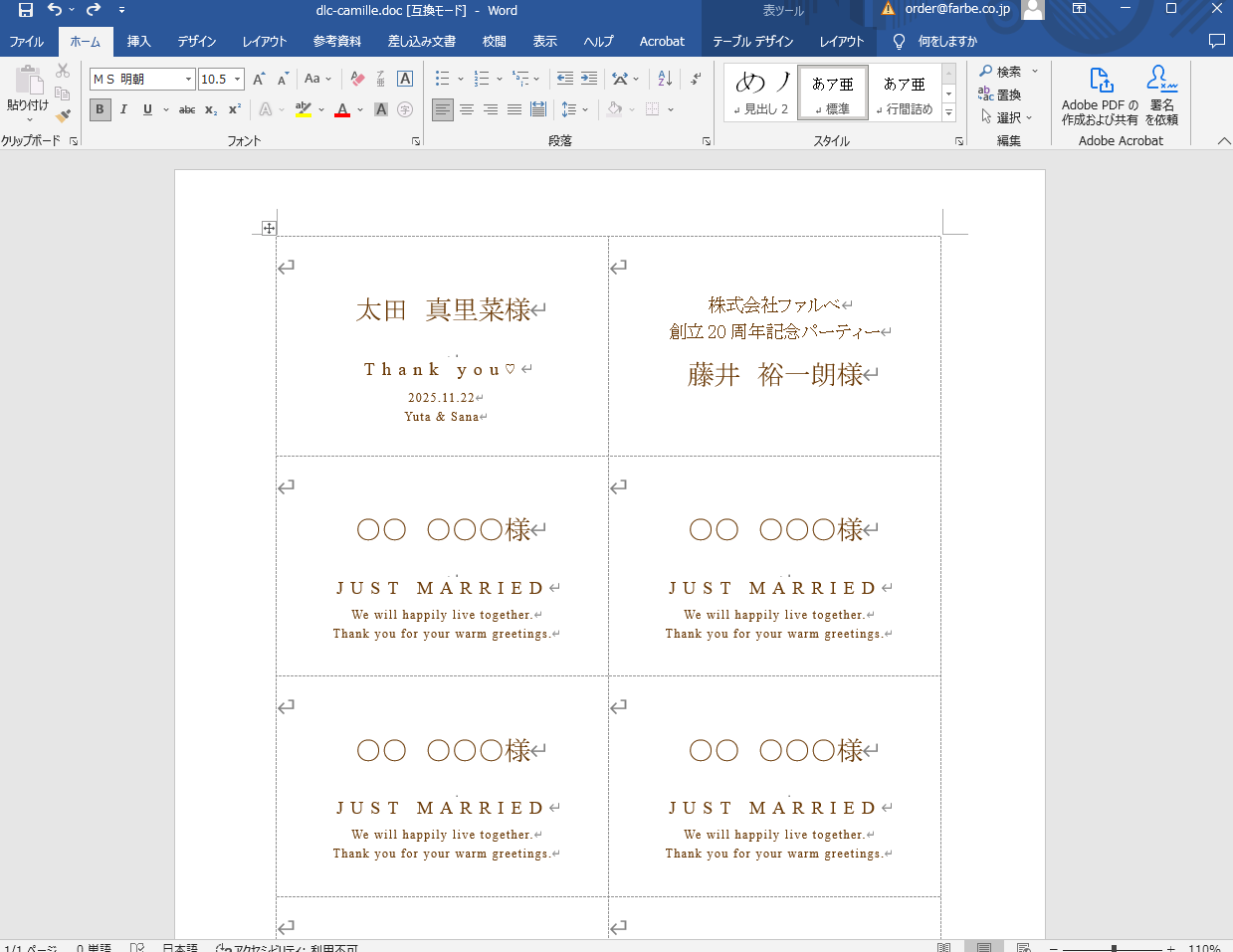The height and width of the screenshot is (952, 1233).
Task: Apply bold formatting with the B icon
Action: point(100,109)
